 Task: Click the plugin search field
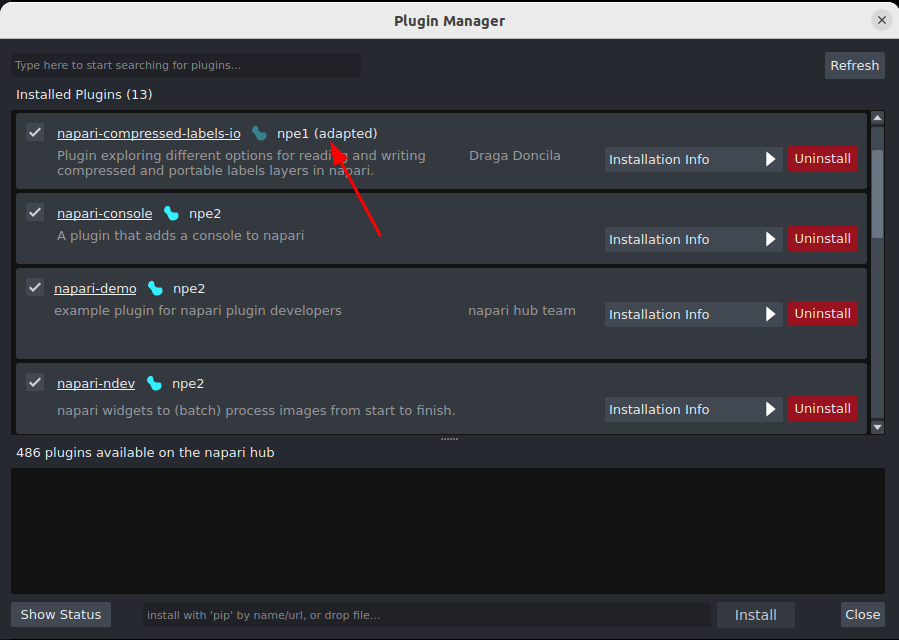pyautogui.click(x=185, y=64)
